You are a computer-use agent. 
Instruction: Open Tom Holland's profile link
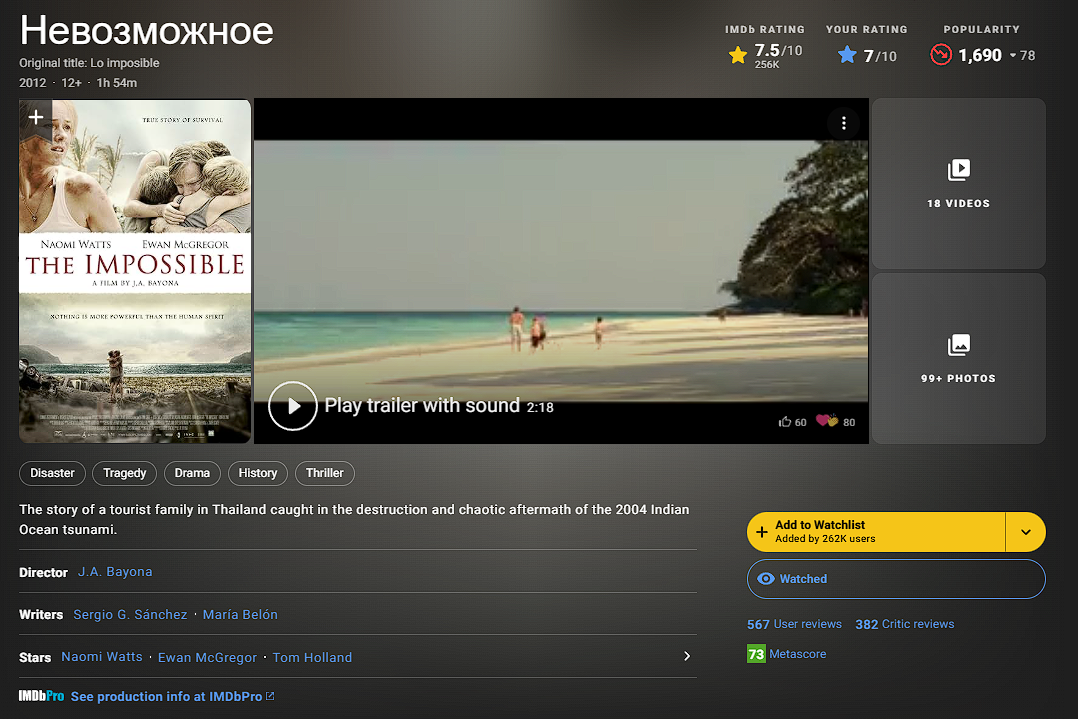tap(312, 658)
